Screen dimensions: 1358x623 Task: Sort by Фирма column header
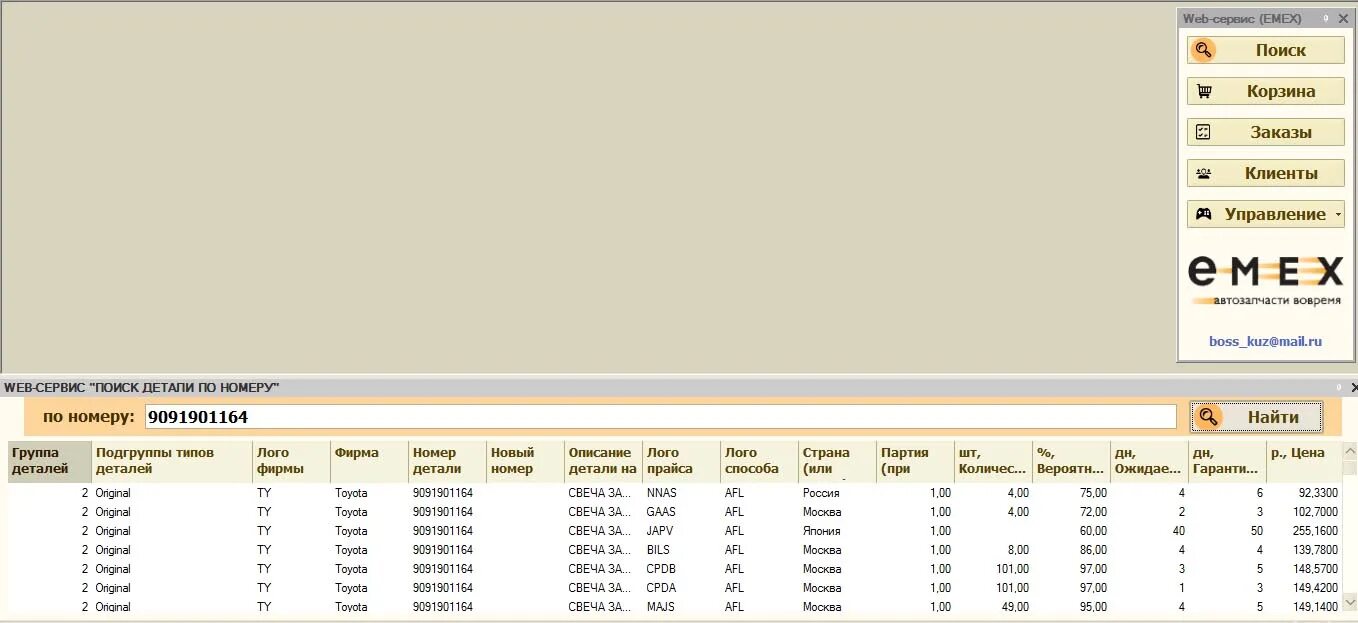tap(369, 461)
